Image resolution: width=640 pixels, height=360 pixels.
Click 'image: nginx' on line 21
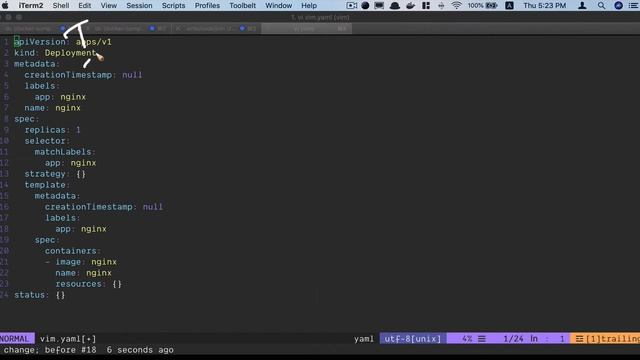(86, 262)
